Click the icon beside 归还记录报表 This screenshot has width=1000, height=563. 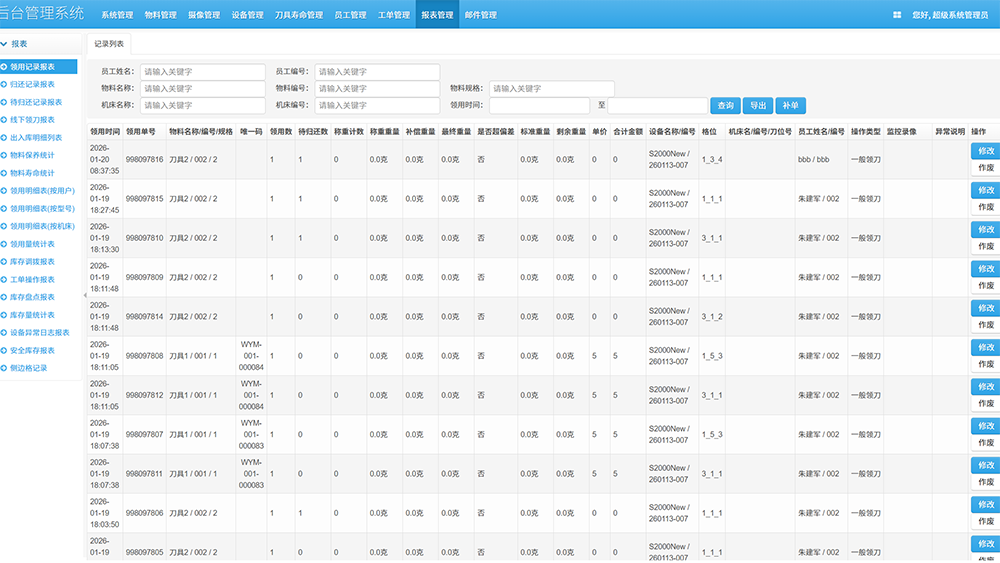click(4, 84)
